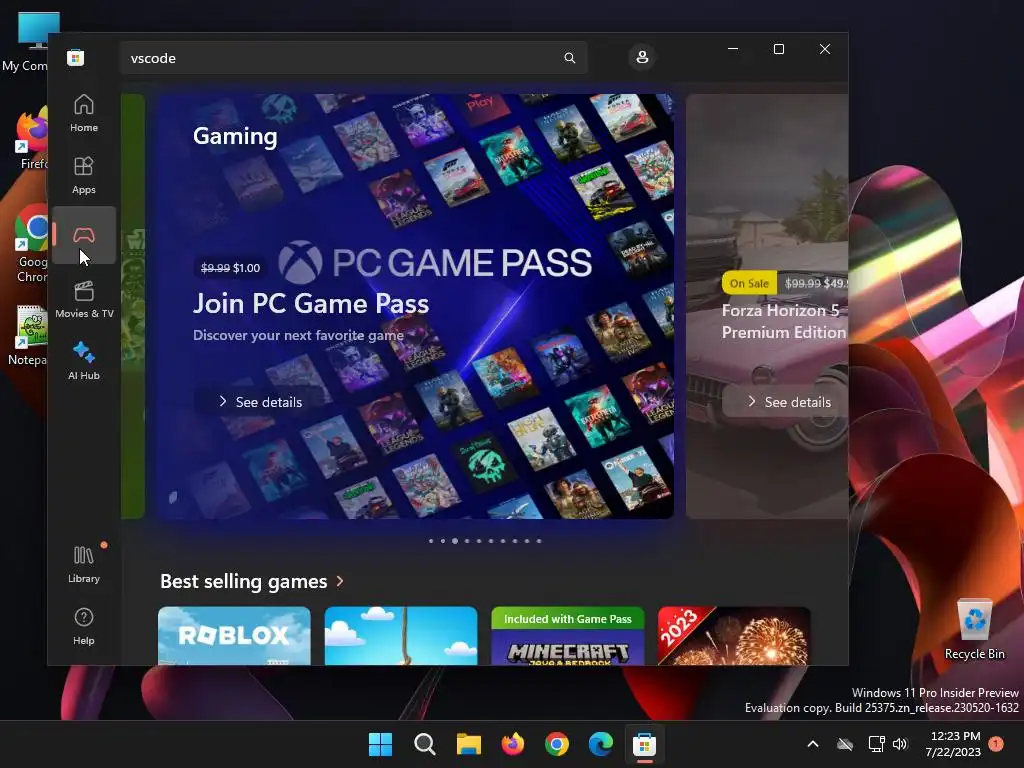The image size is (1024, 768).
Task: Select the Recycle Bin desktop icon
Action: click(974, 629)
